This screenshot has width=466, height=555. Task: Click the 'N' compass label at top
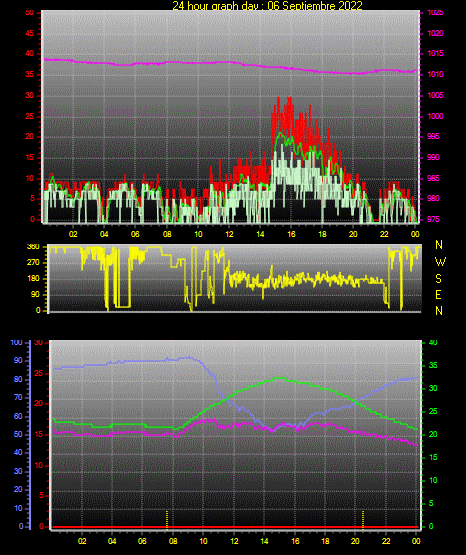tap(439, 245)
